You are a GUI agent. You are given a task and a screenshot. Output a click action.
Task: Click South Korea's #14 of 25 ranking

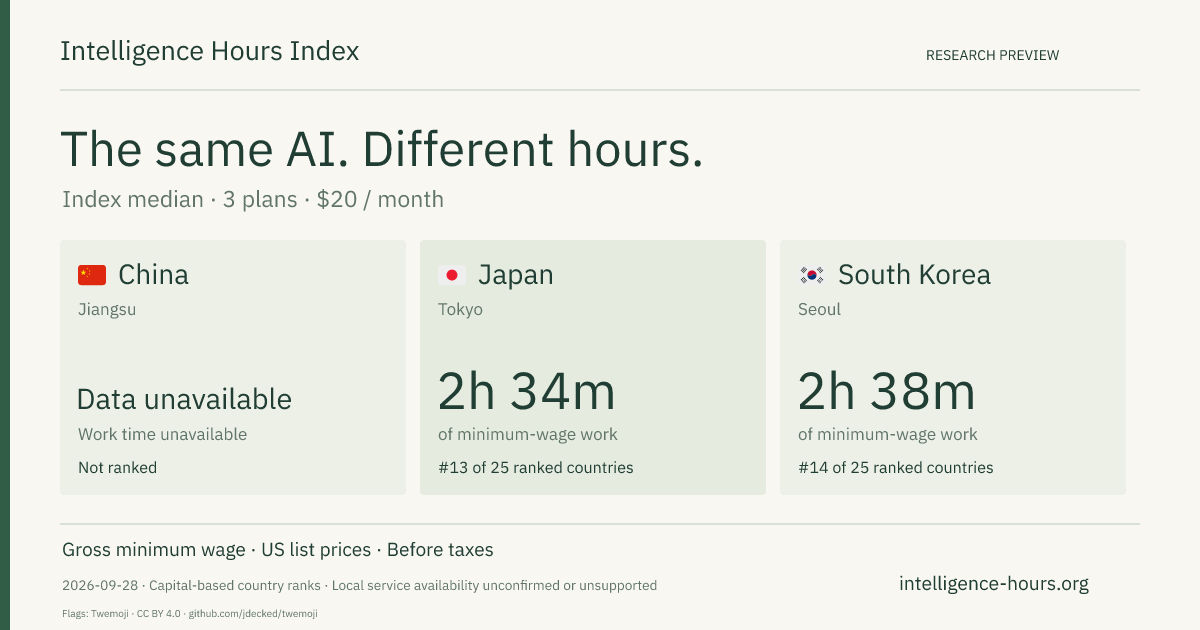point(896,467)
